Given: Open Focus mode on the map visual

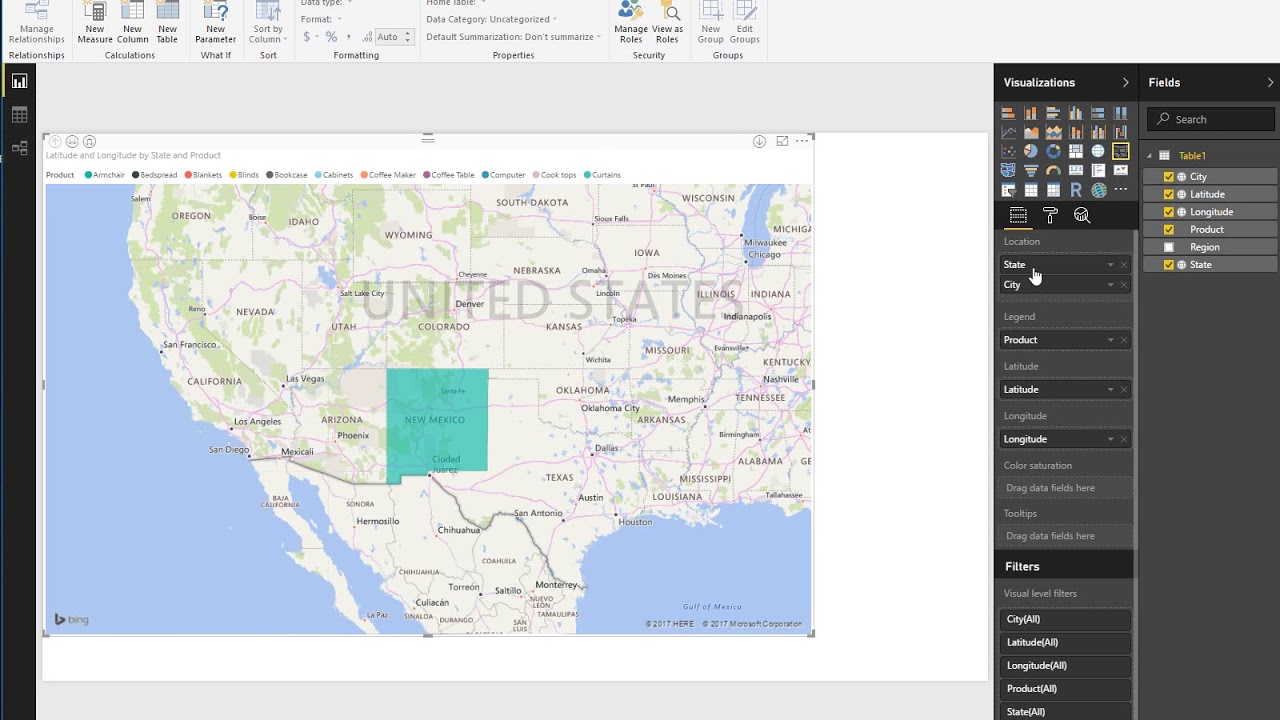Looking at the screenshot, I should (x=782, y=141).
